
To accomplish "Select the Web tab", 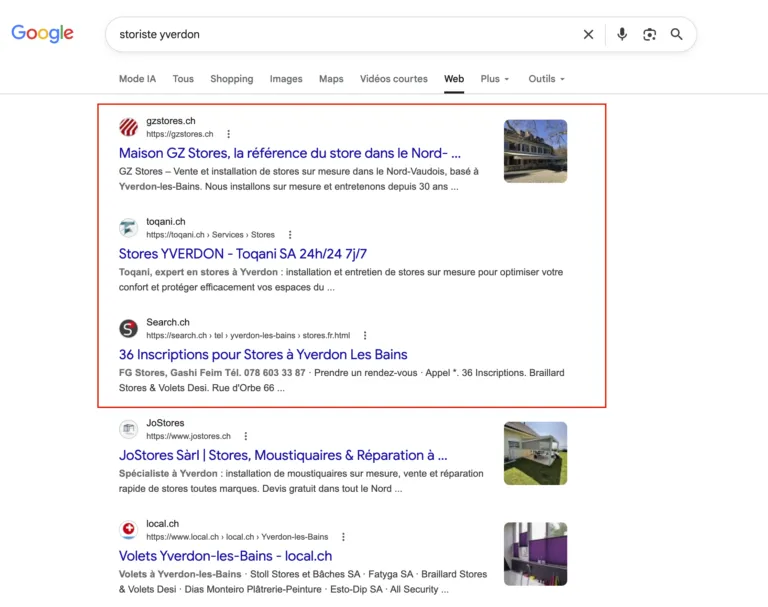I will [454, 79].
